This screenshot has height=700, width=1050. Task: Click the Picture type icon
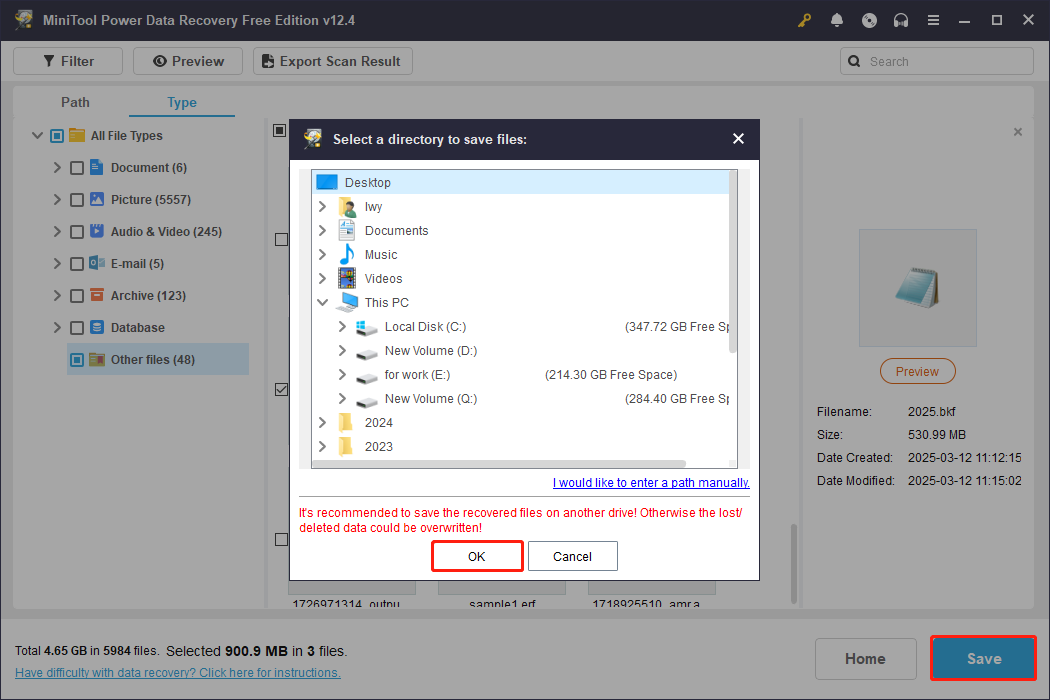pyautogui.click(x=97, y=199)
